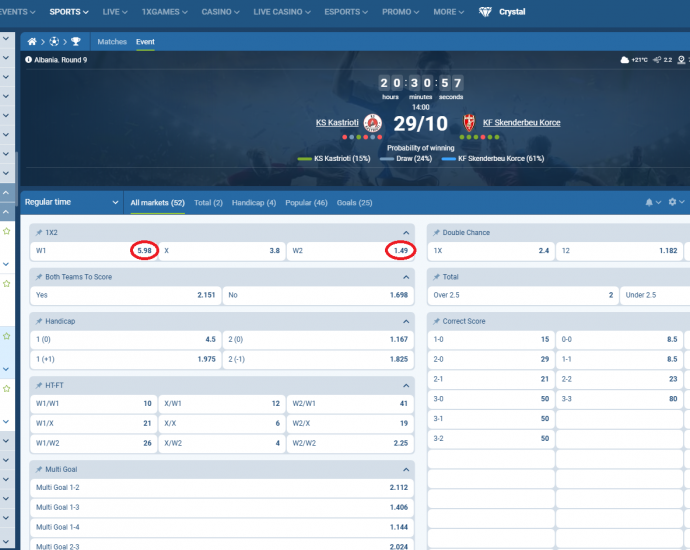This screenshot has width=690, height=550.
Task: Open 1XGAMES menu
Action: (165, 12)
